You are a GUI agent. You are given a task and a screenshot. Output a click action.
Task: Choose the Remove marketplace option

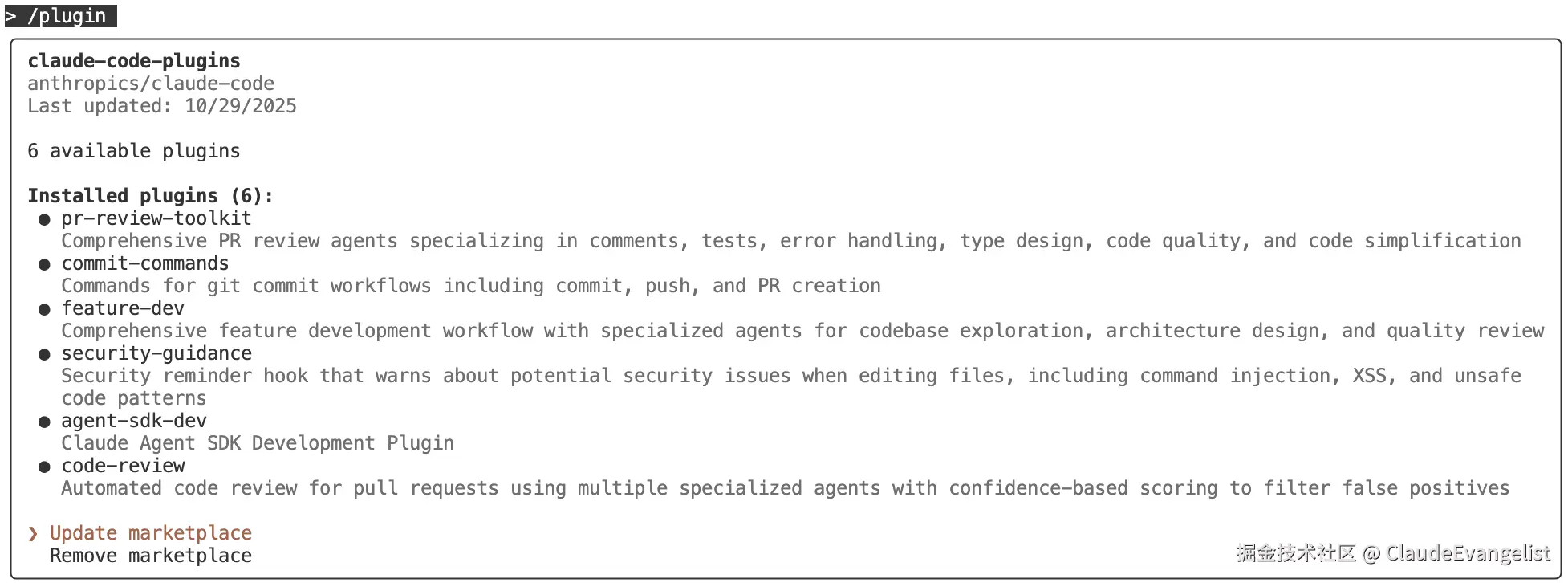click(x=151, y=556)
